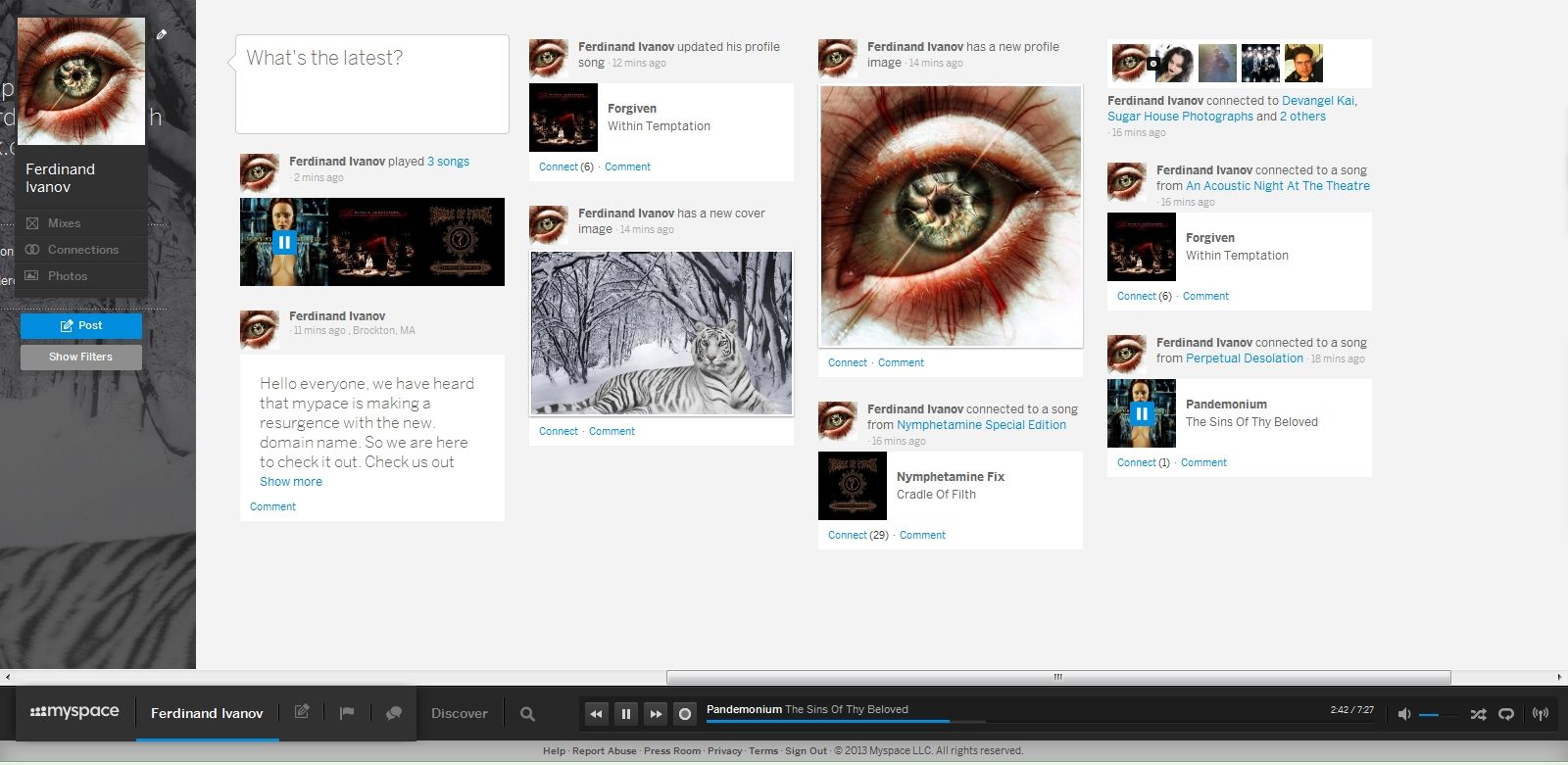
Task: Open notifications flag icon in bottom bar
Action: pos(347,713)
